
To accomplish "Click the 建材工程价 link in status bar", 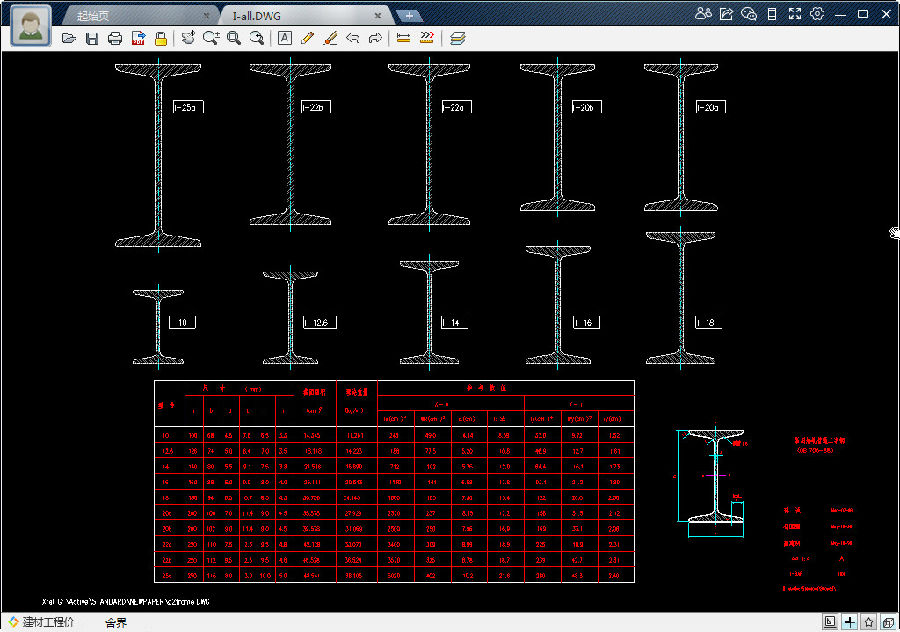I will click(x=47, y=623).
